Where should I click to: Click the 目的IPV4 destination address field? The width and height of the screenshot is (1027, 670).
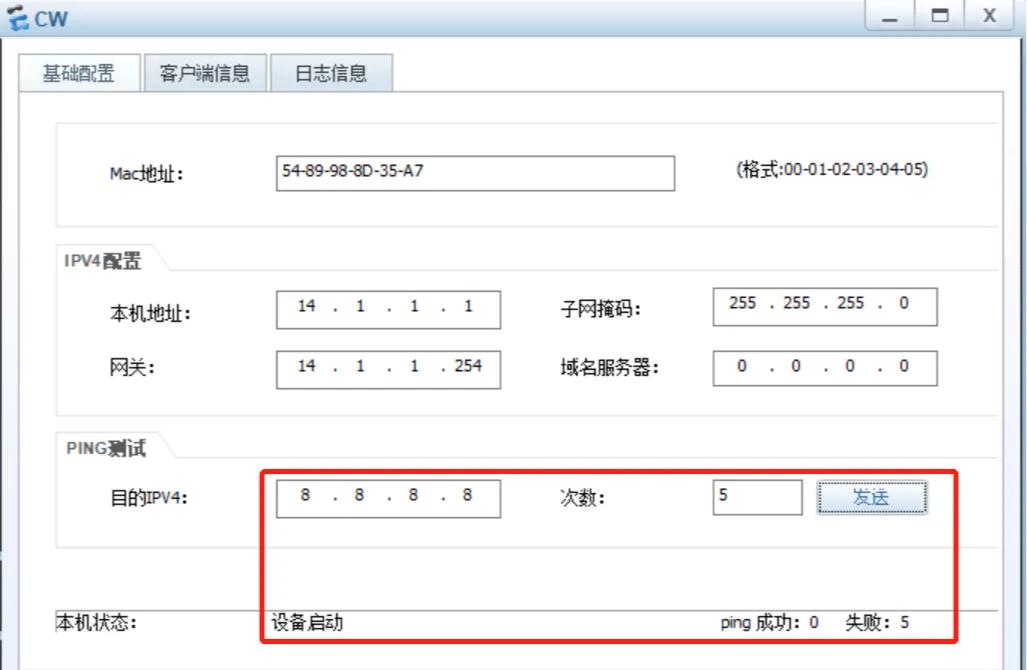tap(387, 496)
